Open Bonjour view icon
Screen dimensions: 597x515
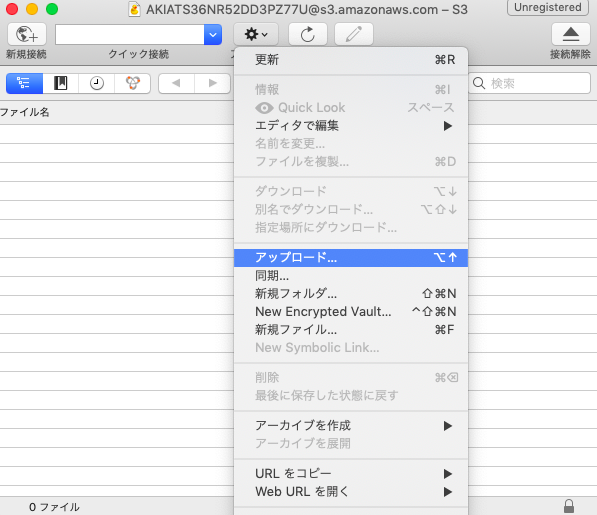[133, 83]
